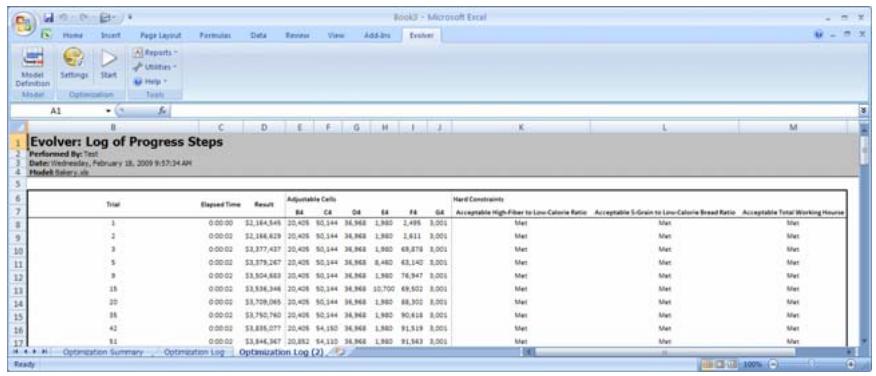Image resolution: width=876 pixels, height=376 pixels.
Task: Switch to the Home ribbon tab
Action: (73, 35)
